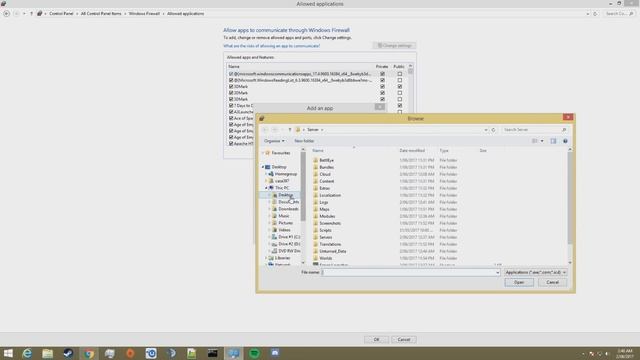The image size is (640, 360).
Task: Open the Extras folder
Action: click(324, 188)
